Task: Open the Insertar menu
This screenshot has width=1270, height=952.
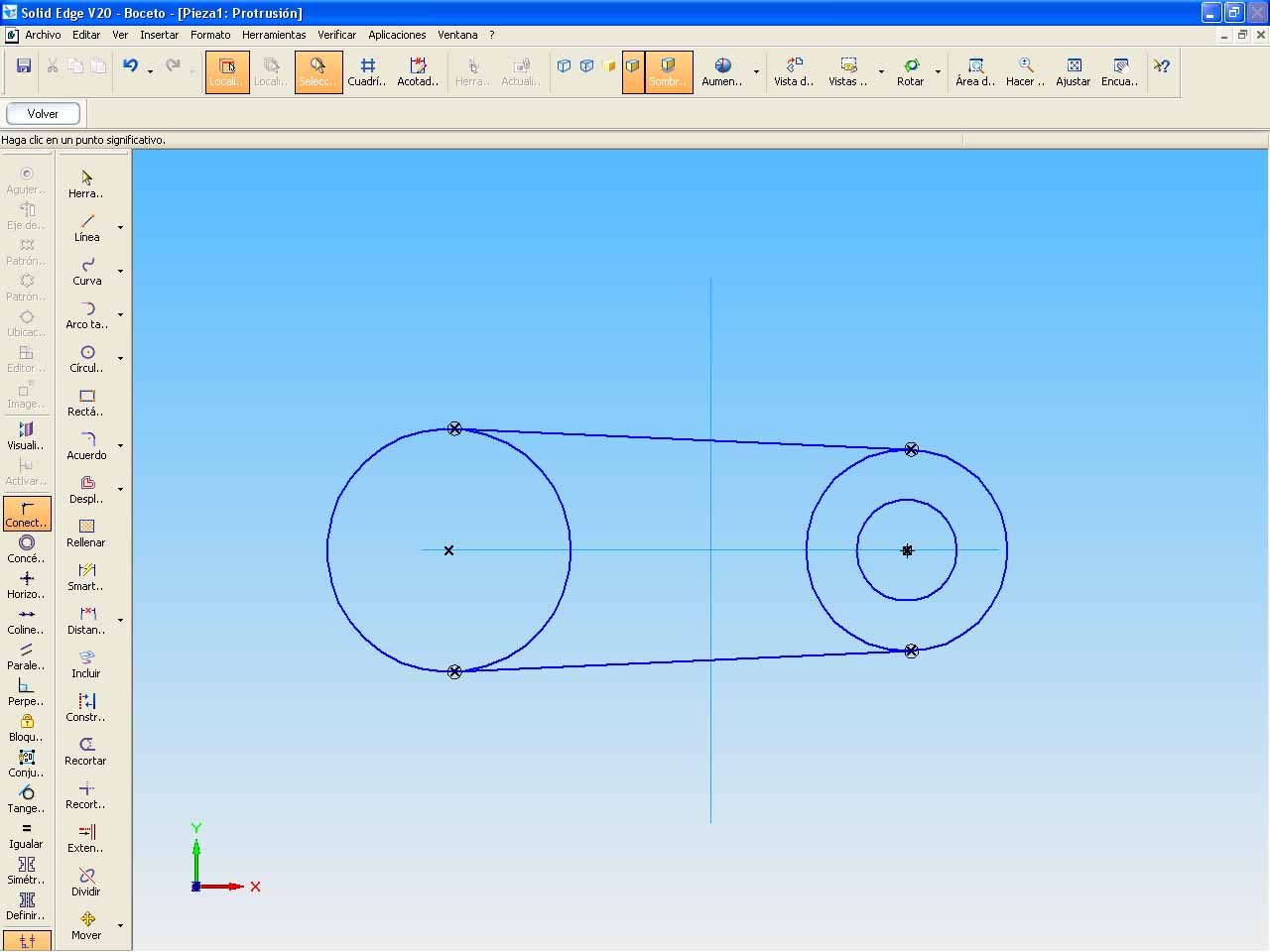Action: [x=159, y=35]
